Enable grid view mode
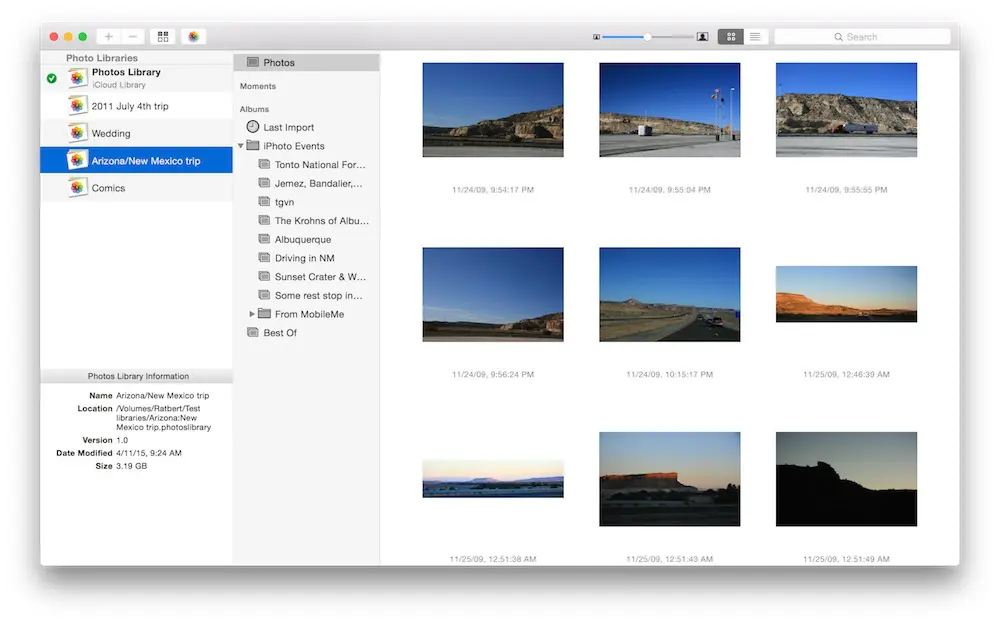Image resolution: width=1000 pixels, height=623 pixels. pyautogui.click(x=730, y=36)
